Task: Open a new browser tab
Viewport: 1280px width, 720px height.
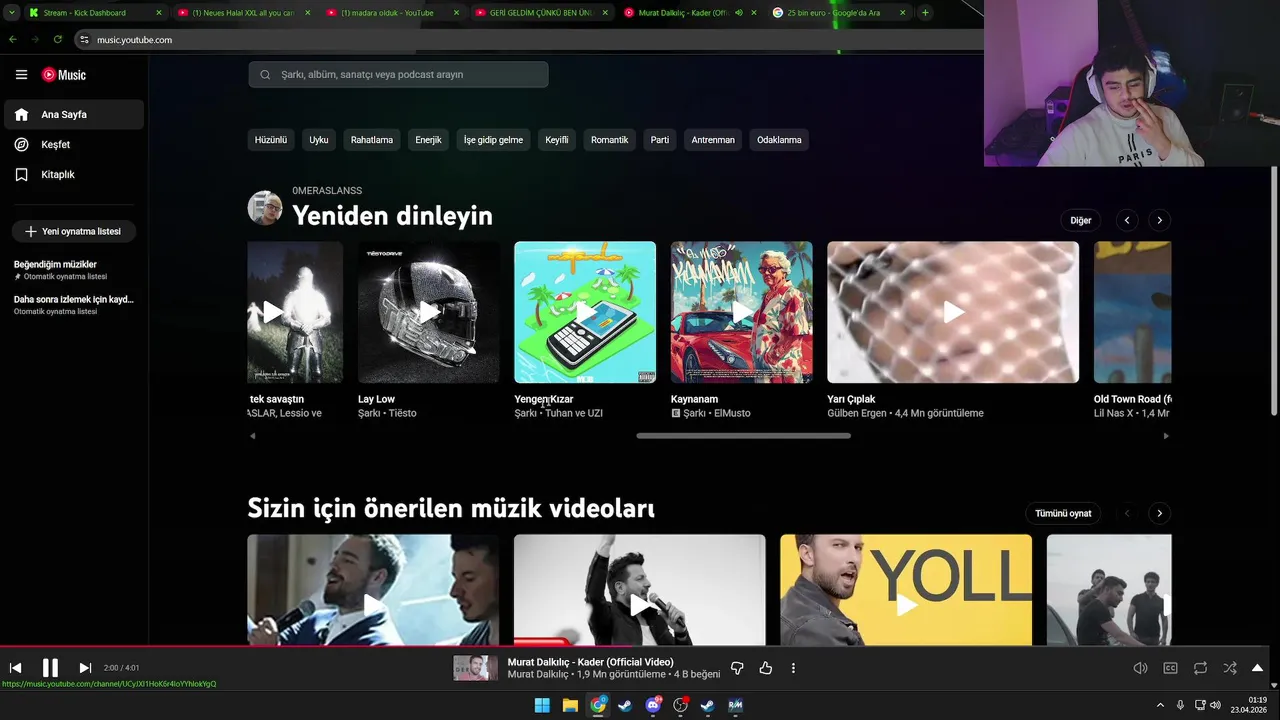Action: click(925, 13)
